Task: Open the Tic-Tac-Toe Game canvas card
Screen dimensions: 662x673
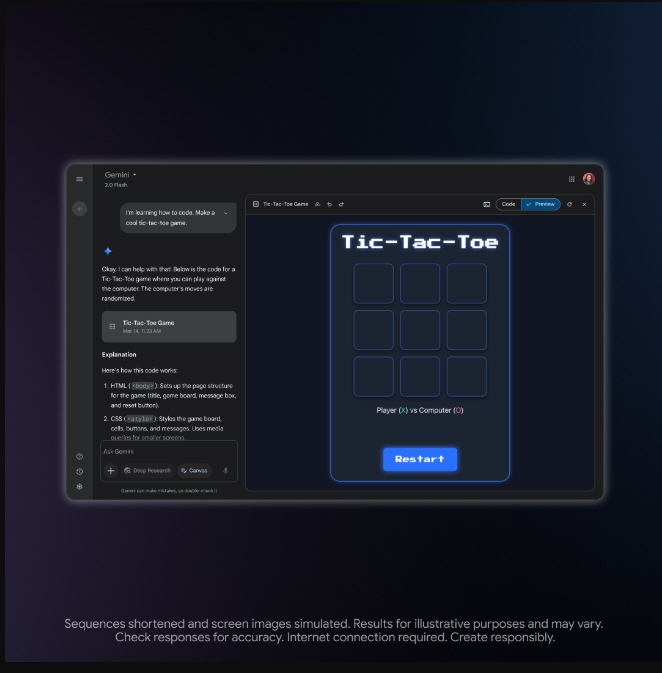Action: [169, 327]
